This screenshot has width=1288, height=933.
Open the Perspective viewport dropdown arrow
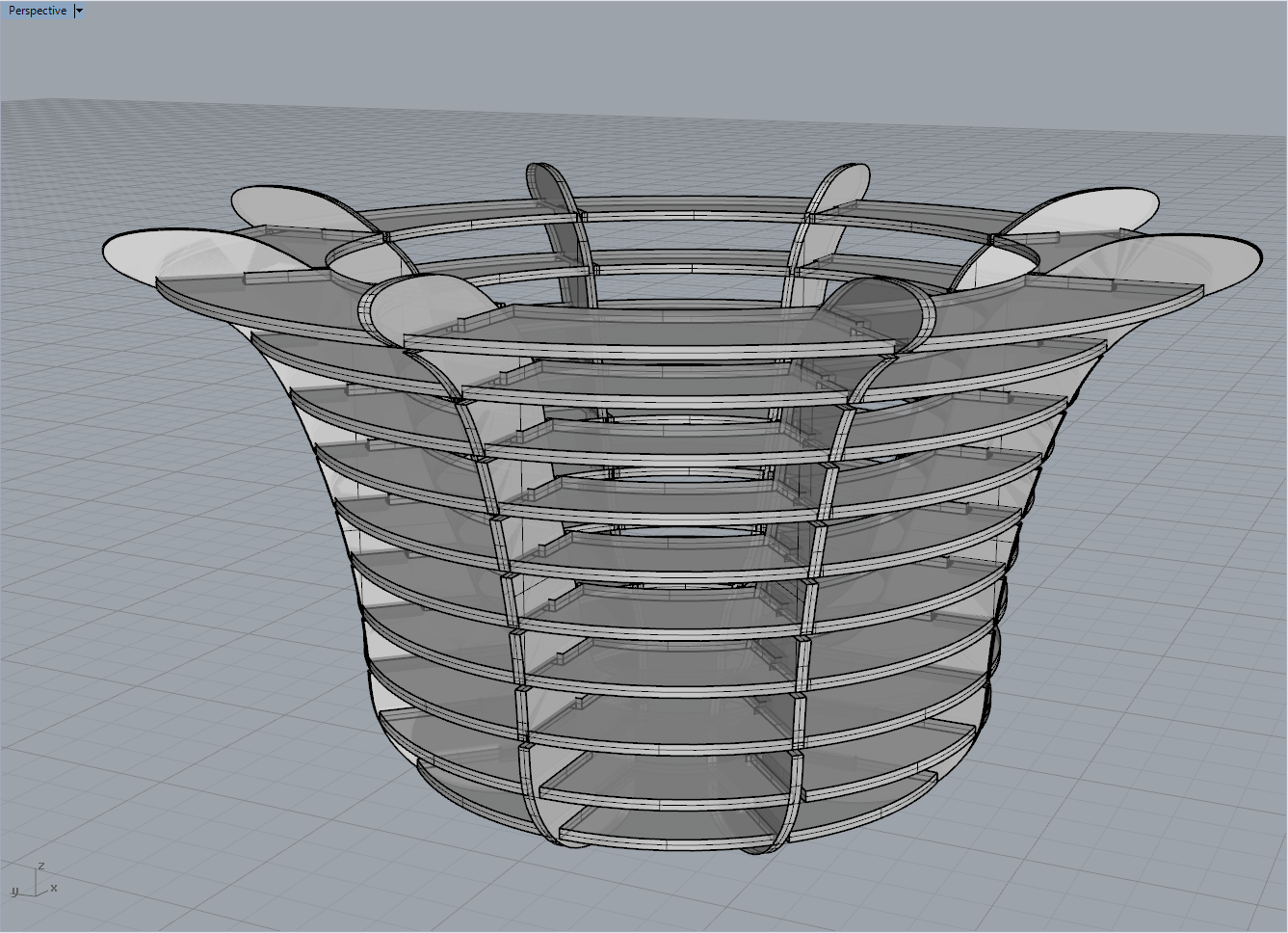[x=79, y=11]
